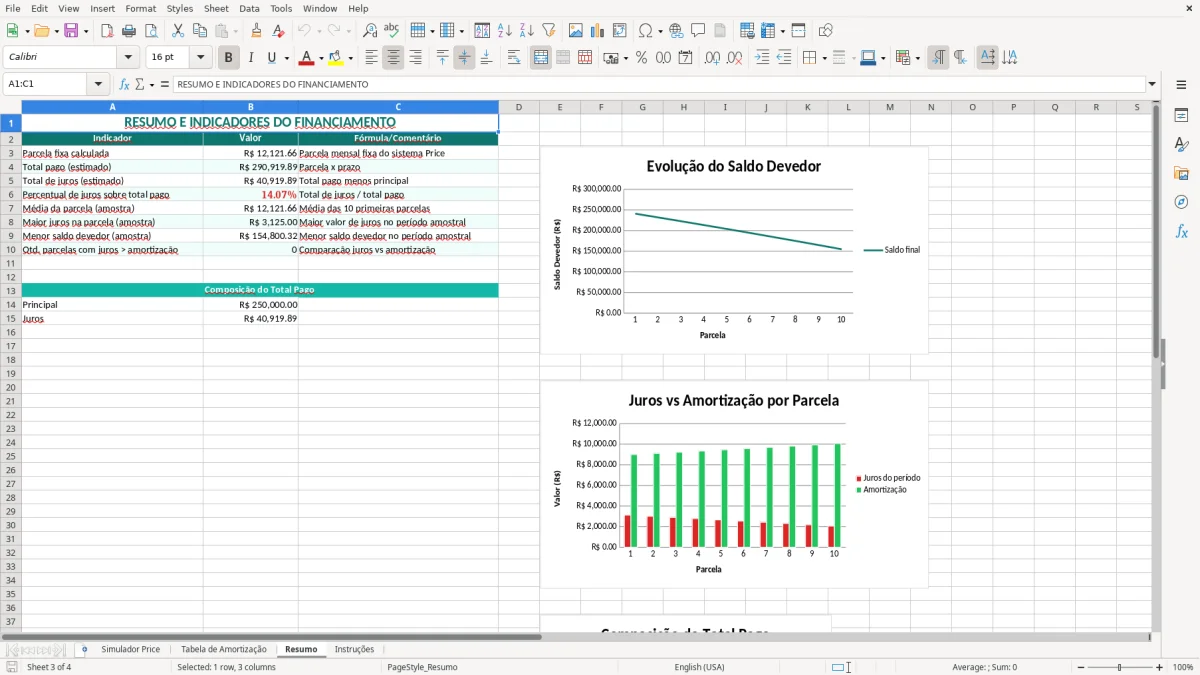Open Font Size dropdown arrow
This screenshot has height=675, width=1200.
200,58
